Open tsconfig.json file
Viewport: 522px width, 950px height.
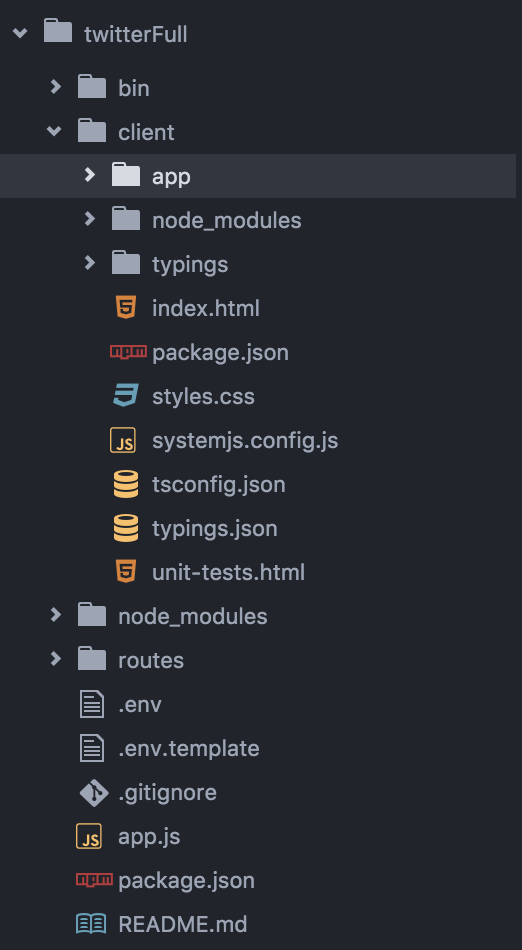219,485
